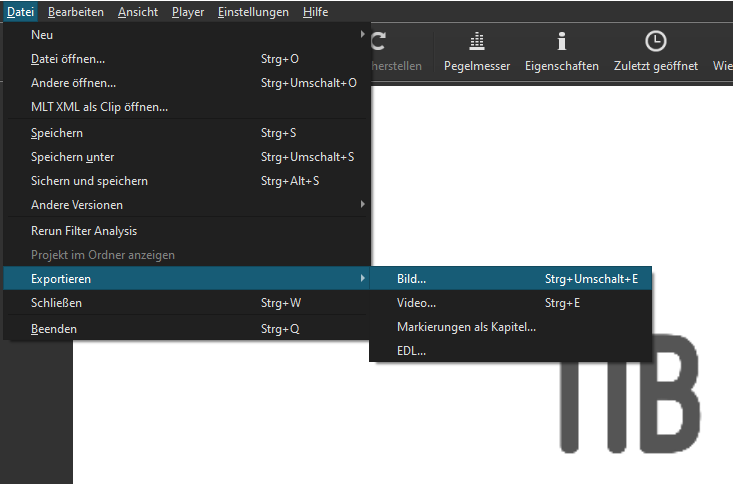Open the Hilfe menu
The image size is (733, 484).
[315, 12]
